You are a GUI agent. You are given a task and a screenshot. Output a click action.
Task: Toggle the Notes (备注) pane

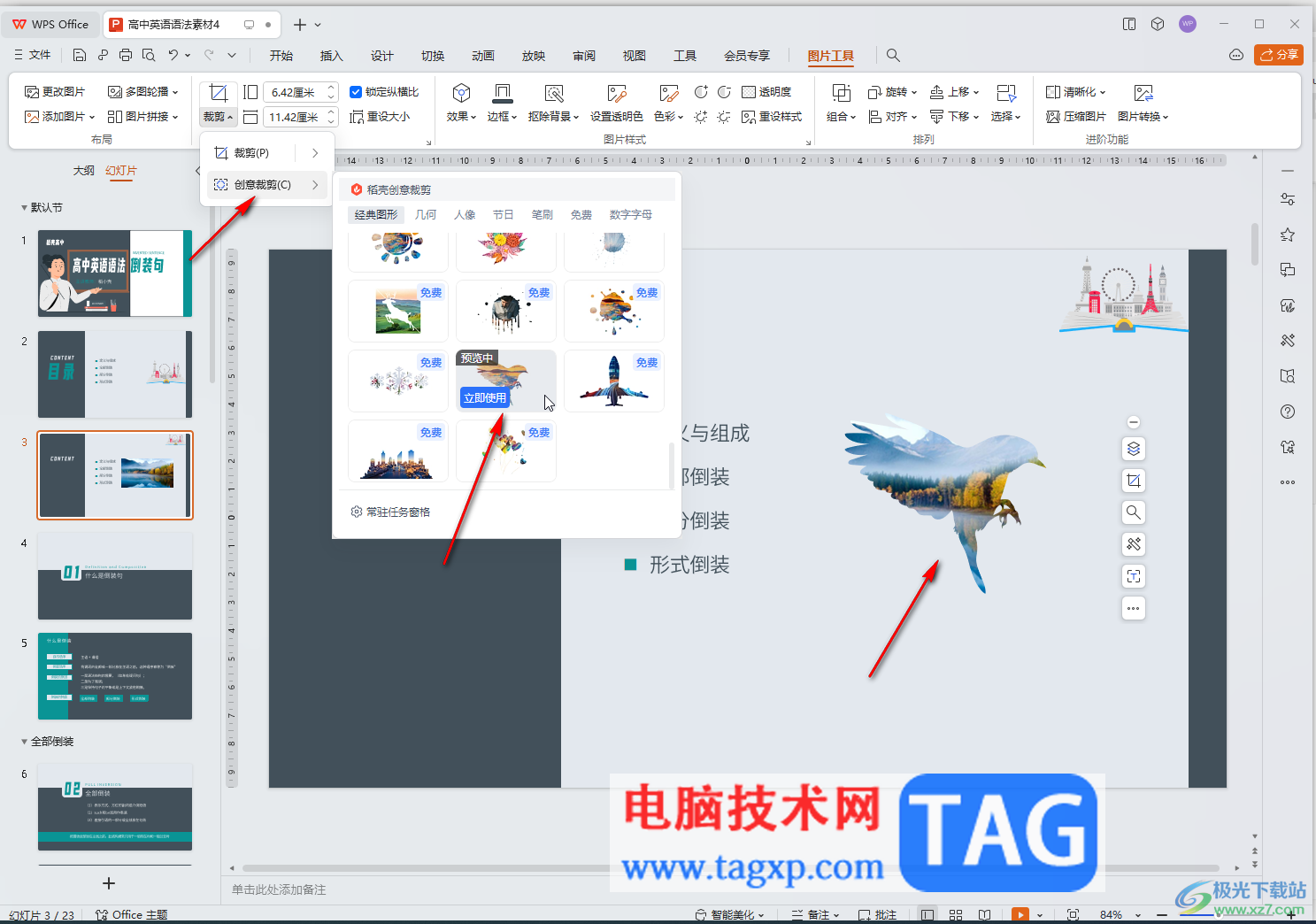click(814, 914)
